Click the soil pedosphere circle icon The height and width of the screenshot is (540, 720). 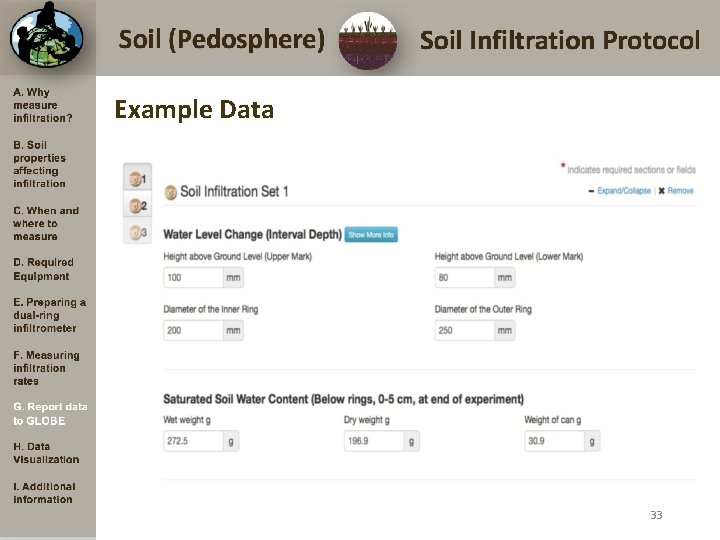pos(367,41)
